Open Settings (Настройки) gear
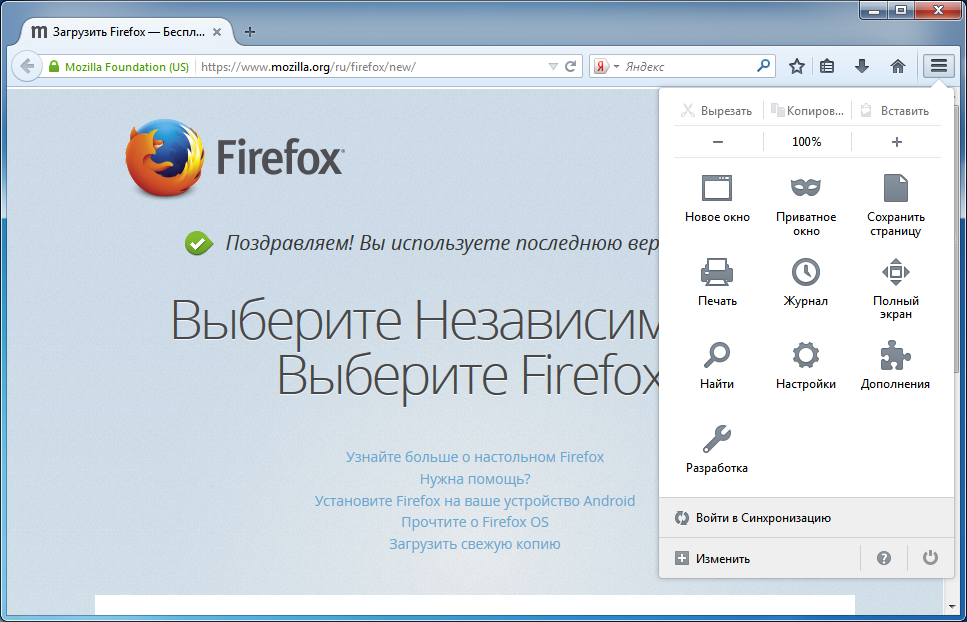This screenshot has height=622, width=967. [805, 365]
